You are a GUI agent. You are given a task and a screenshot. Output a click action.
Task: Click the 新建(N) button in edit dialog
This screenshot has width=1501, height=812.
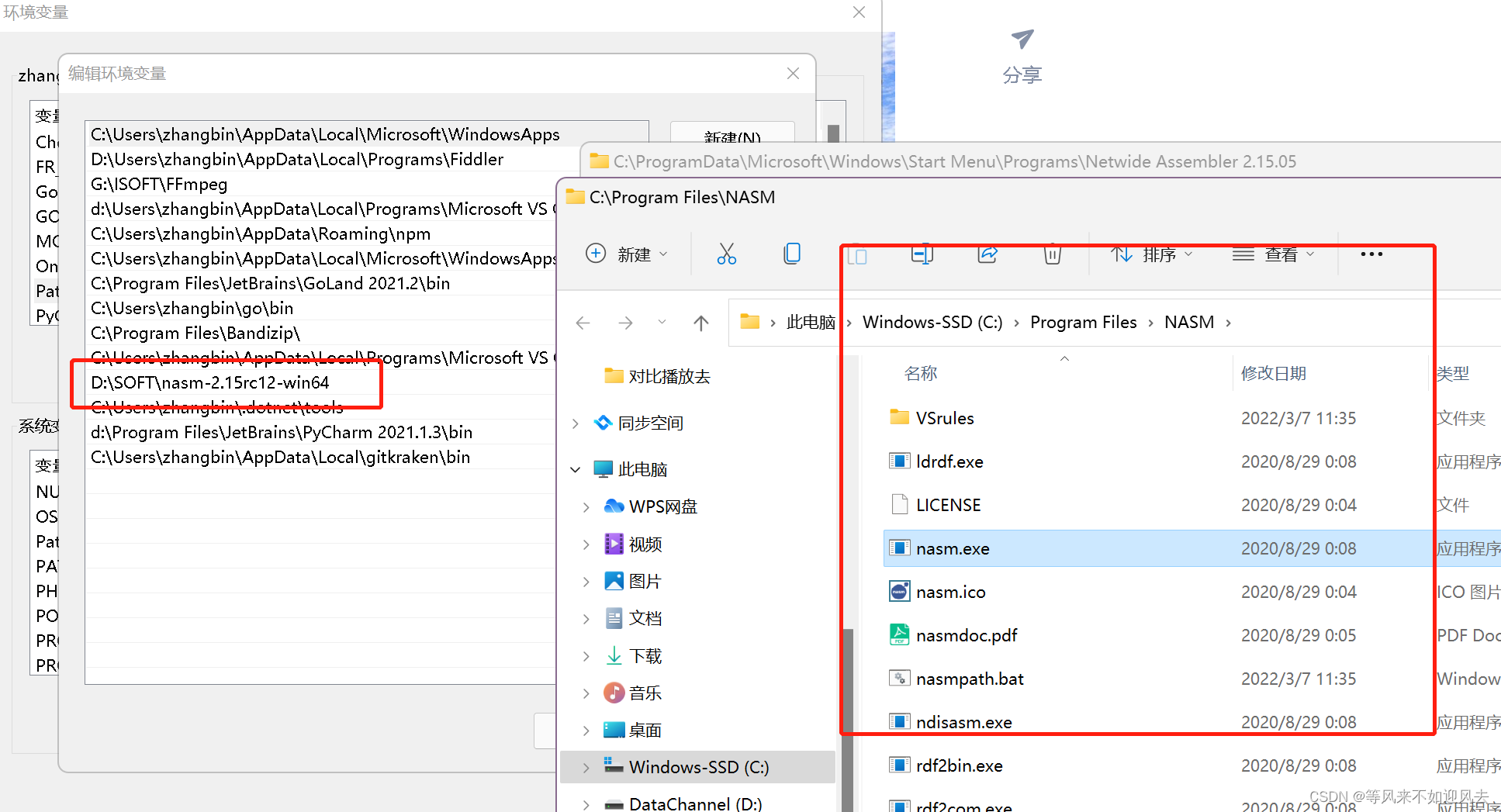[732, 133]
